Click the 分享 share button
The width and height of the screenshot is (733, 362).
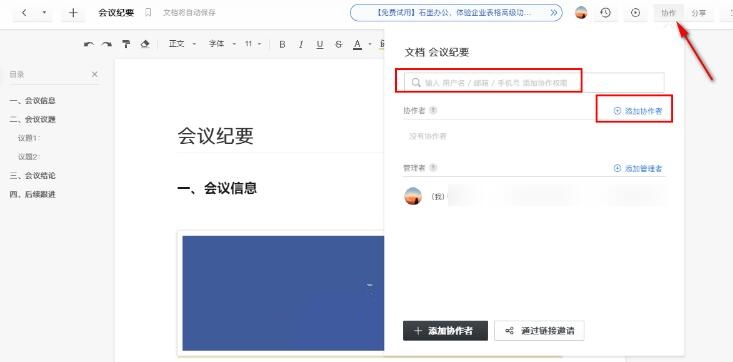pyautogui.click(x=699, y=13)
